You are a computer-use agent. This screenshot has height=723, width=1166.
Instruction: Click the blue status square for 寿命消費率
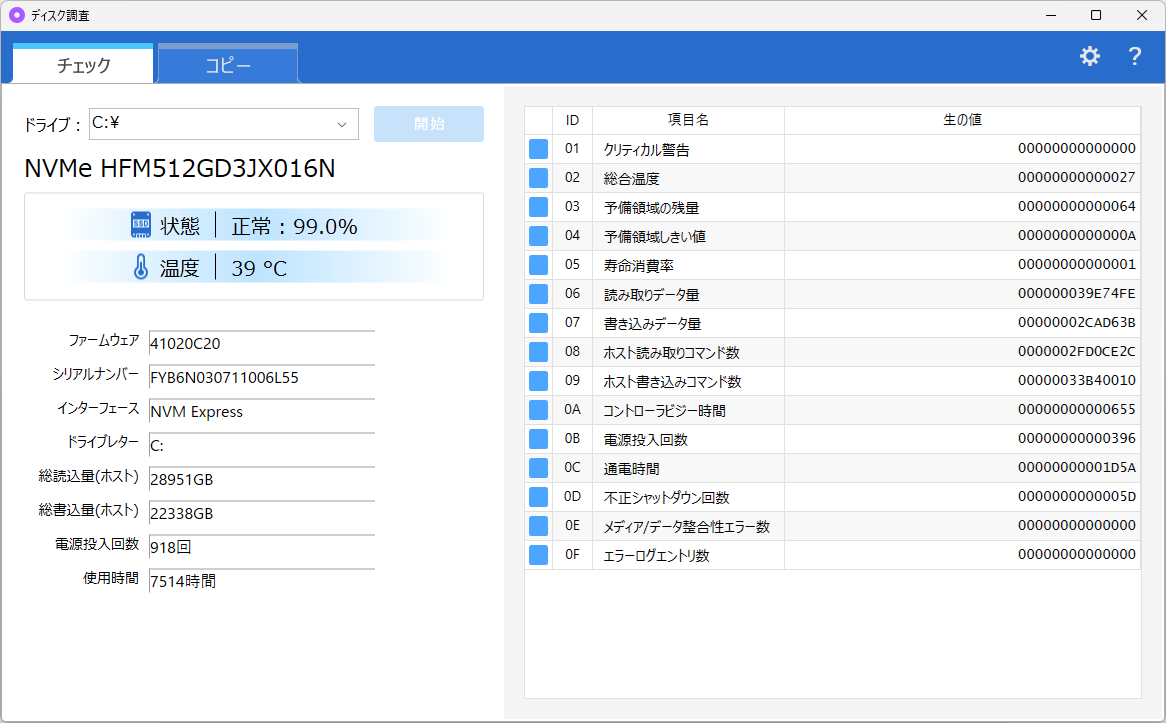[x=539, y=265]
